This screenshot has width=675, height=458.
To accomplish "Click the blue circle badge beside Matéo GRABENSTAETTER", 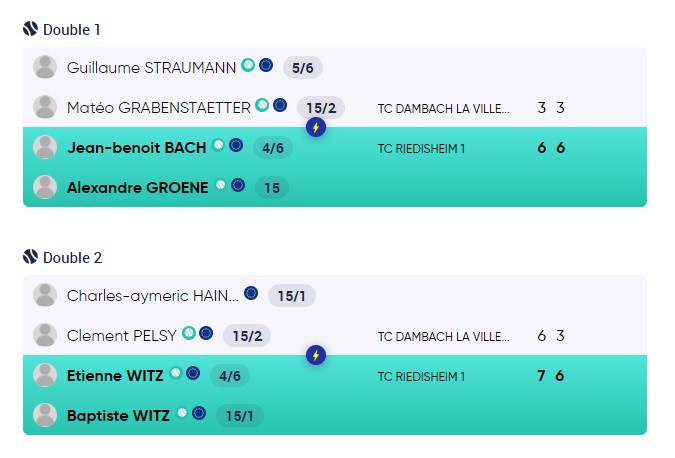I will click(x=280, y=105).
